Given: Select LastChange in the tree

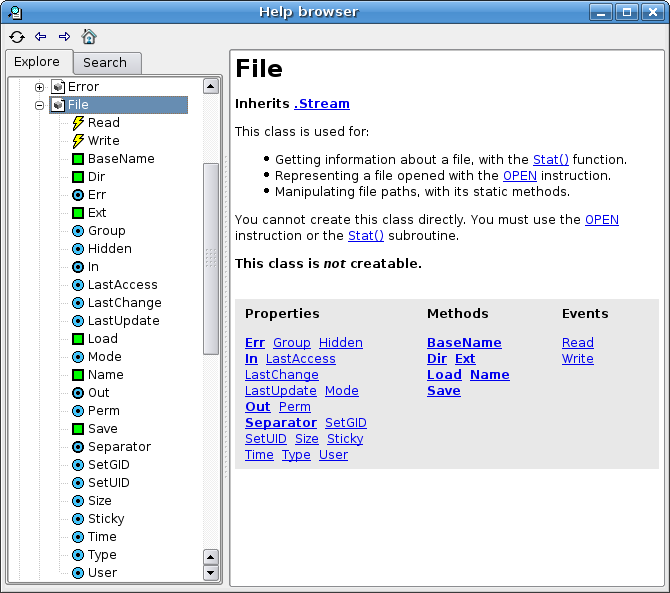Looking at the screenshot, I should tap(125, 303).
